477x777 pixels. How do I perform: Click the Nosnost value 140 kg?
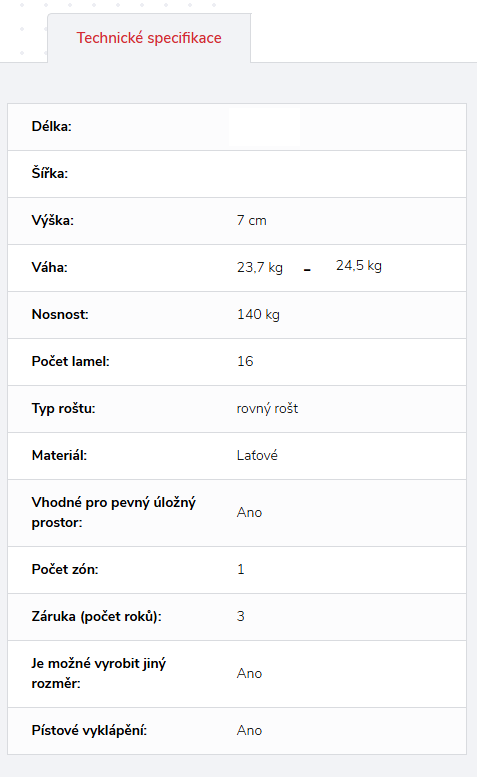click(x=258, y=315)
